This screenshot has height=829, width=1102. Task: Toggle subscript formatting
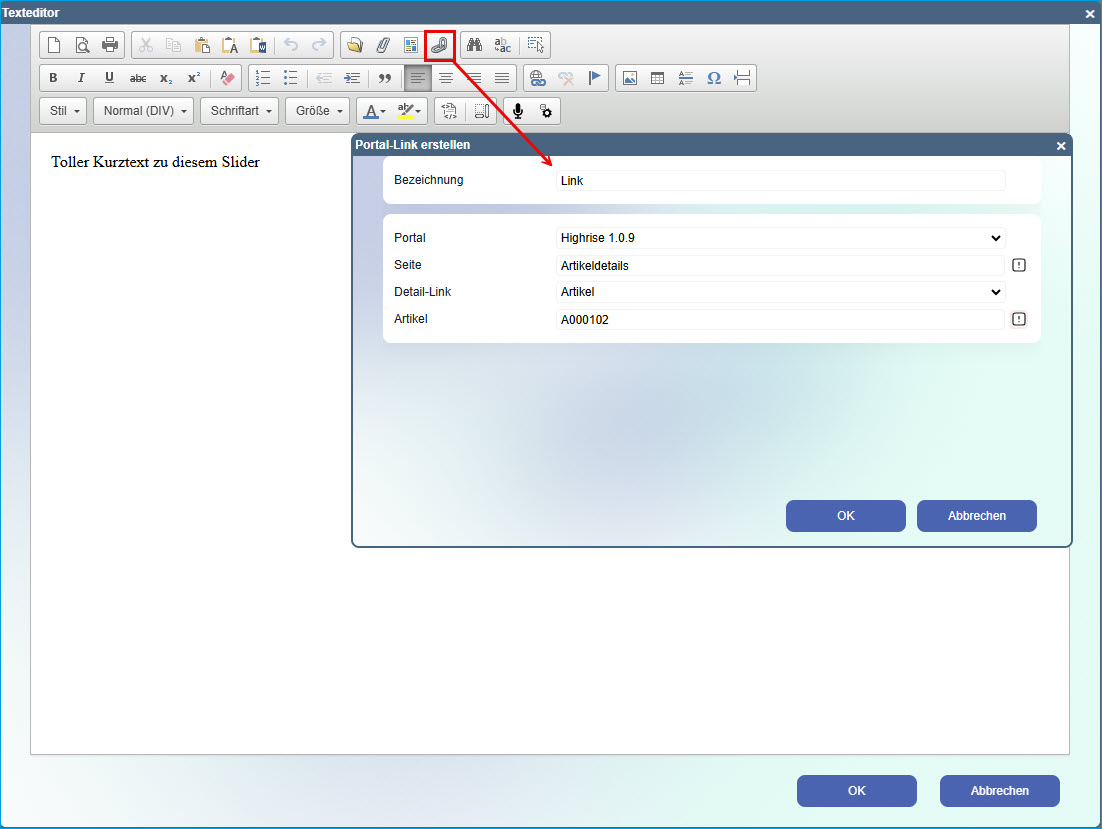pyautogui.click(x=166, y=78)
